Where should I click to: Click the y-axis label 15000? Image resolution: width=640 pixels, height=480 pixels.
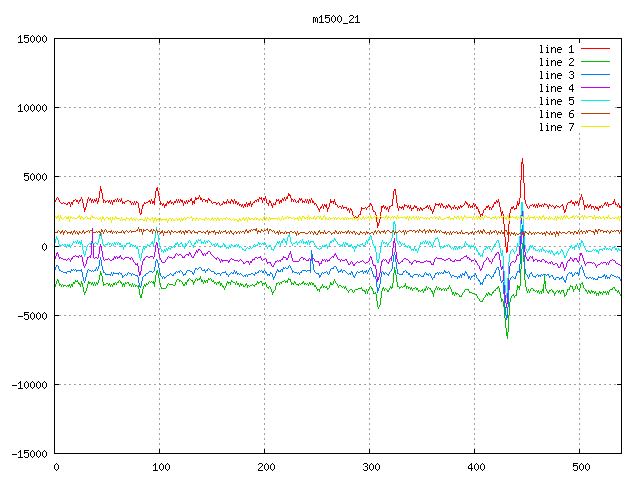point(32,39)
